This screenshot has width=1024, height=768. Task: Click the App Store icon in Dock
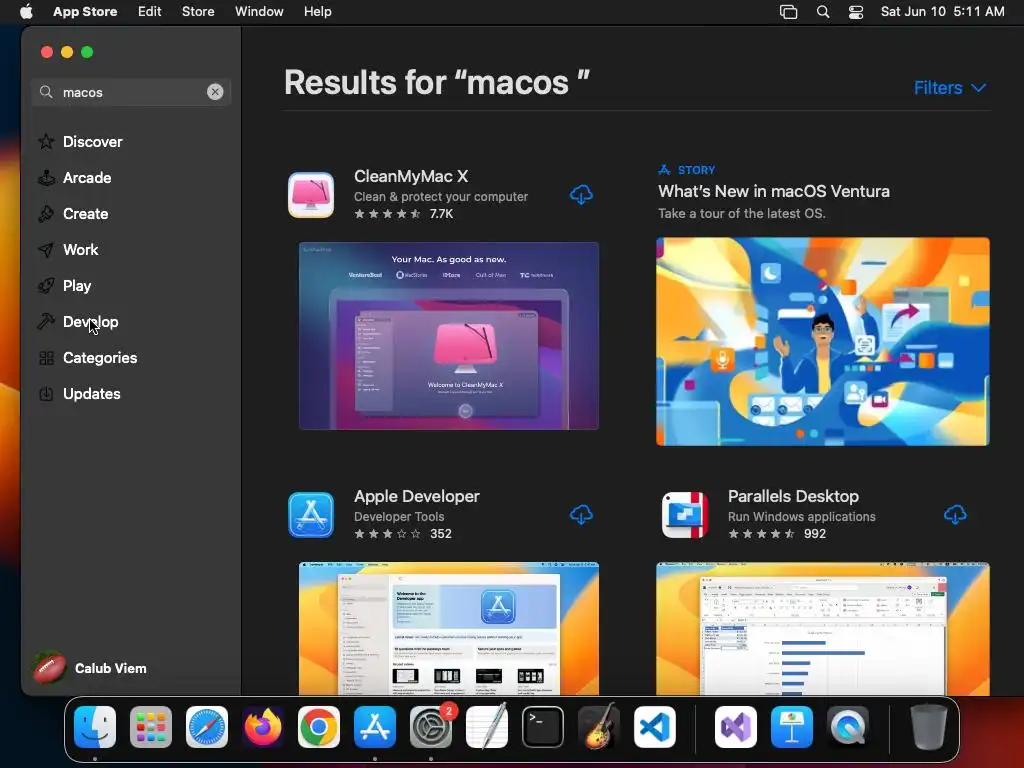point(375,727)
